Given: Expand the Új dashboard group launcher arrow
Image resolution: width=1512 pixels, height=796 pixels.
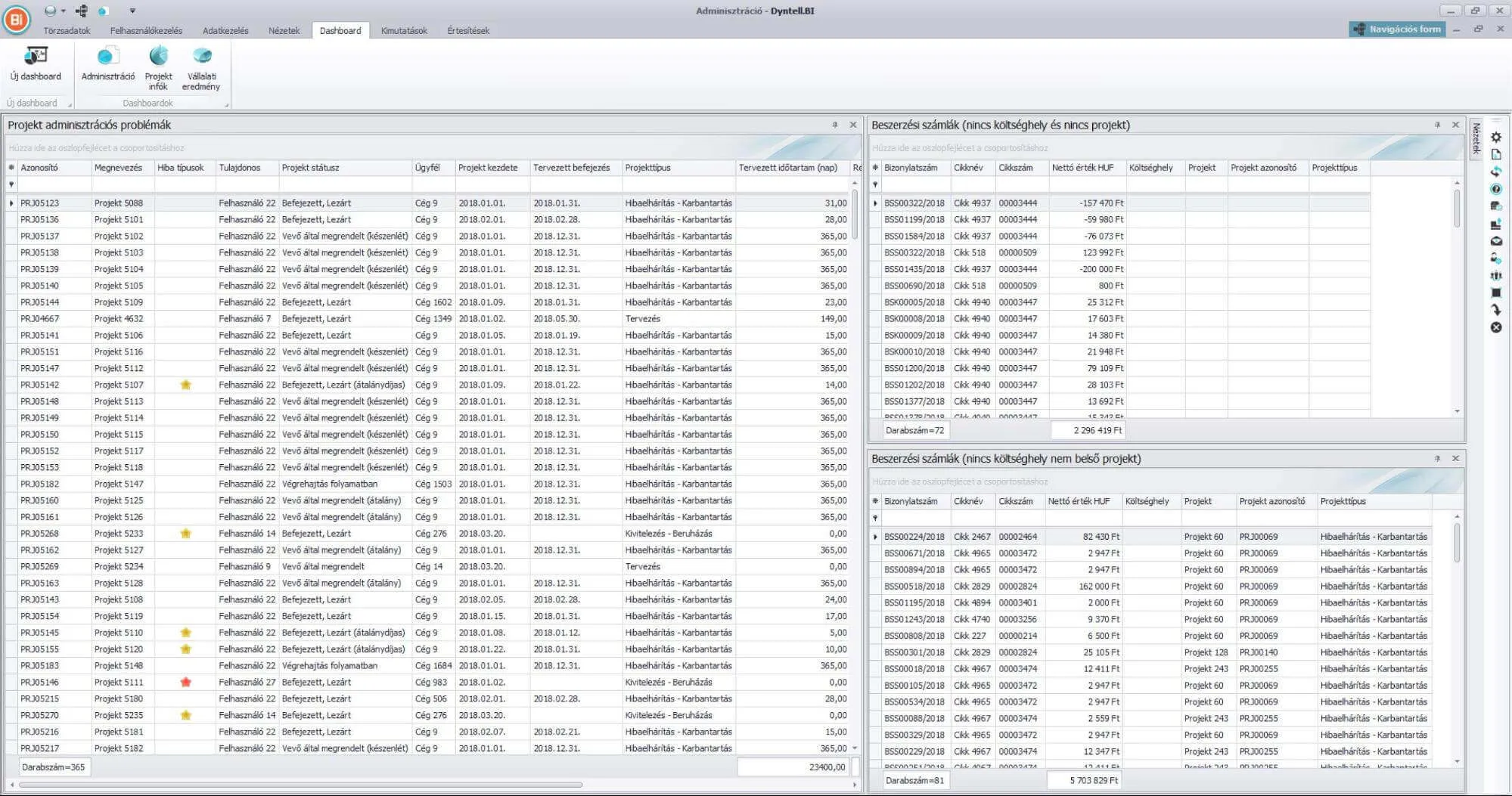Looking at the screenshot, I should point(70,104).
